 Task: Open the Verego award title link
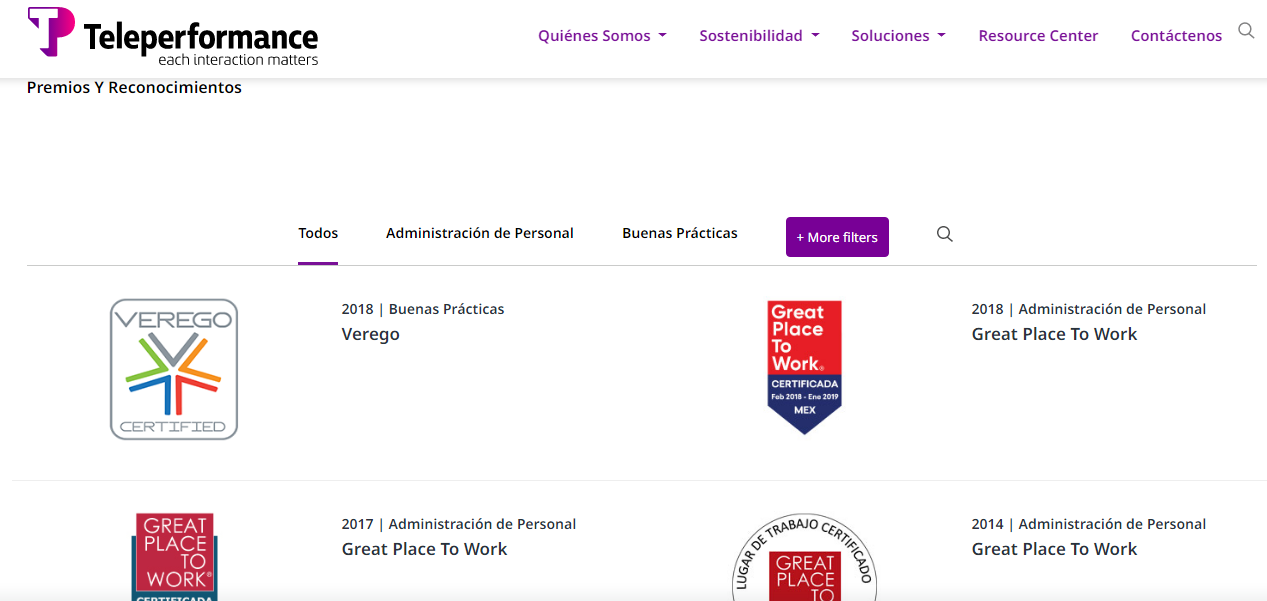[x=371, y=334]
